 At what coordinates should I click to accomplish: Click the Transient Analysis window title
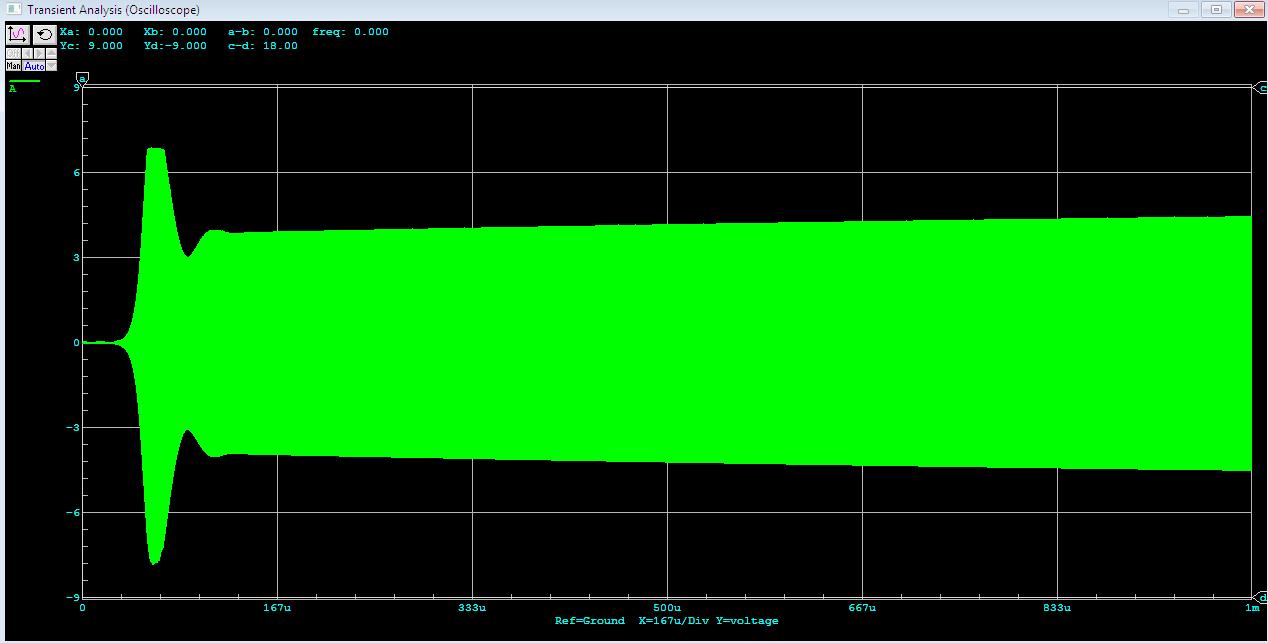tap(113, 10)
